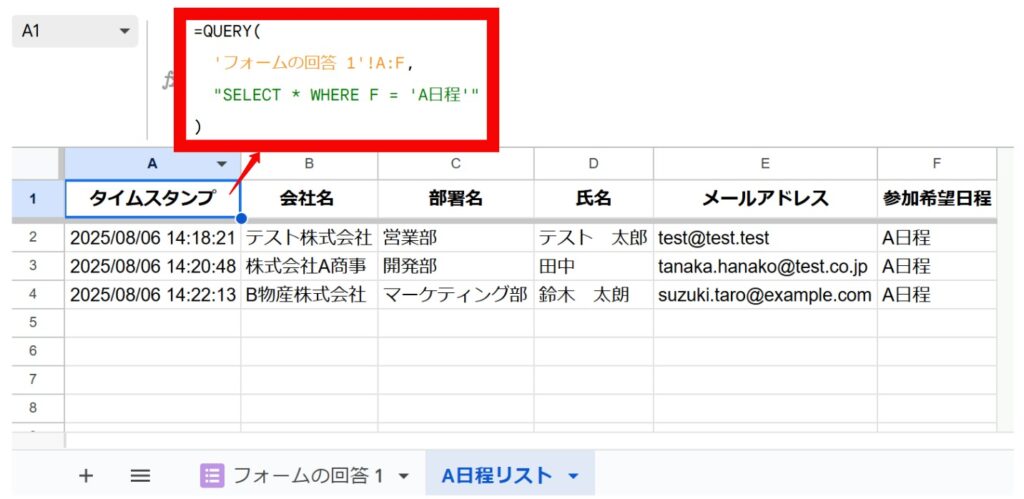Click the fill handle on cell A1

click(240, 218)
